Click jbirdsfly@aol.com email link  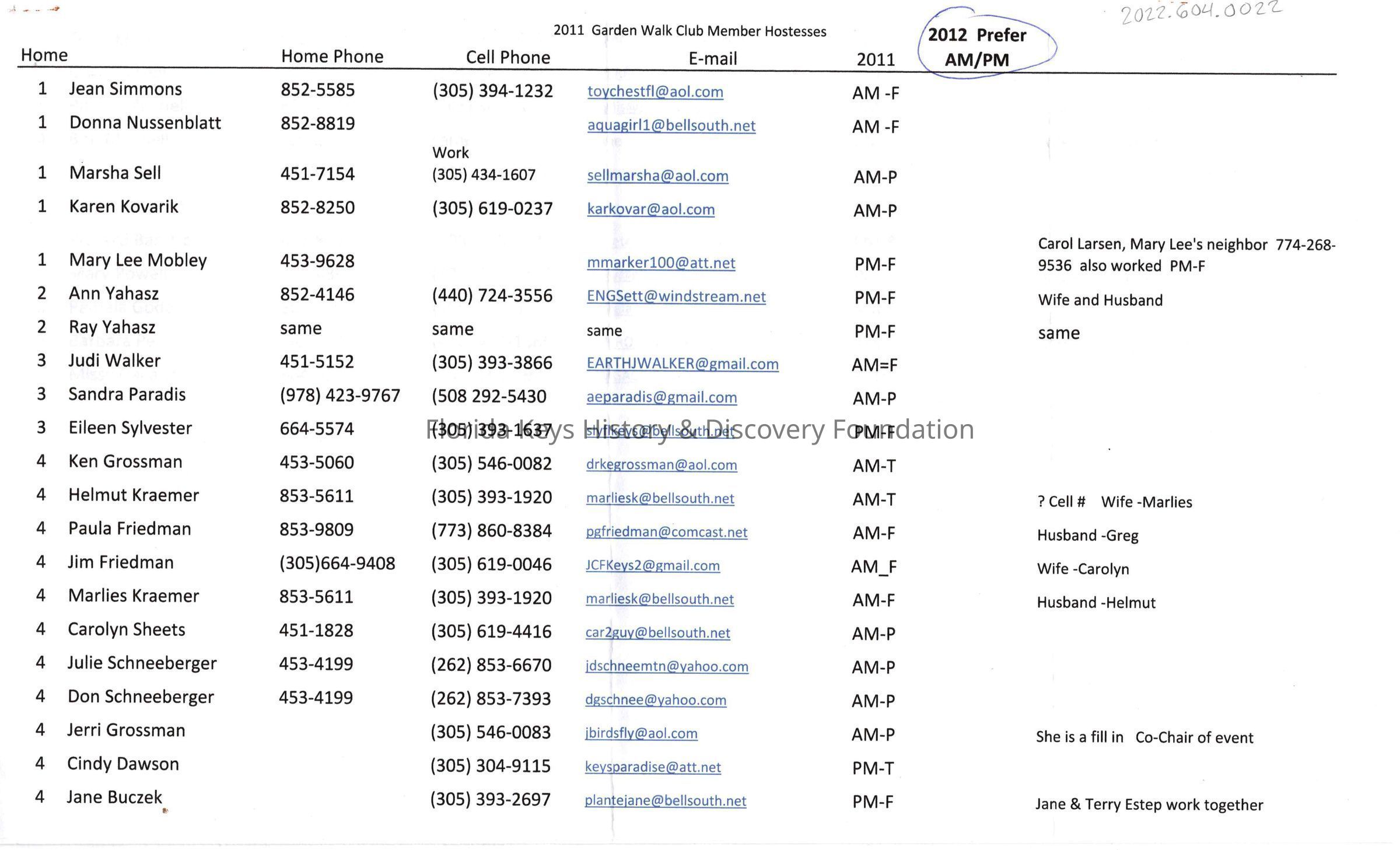[641, 733]
